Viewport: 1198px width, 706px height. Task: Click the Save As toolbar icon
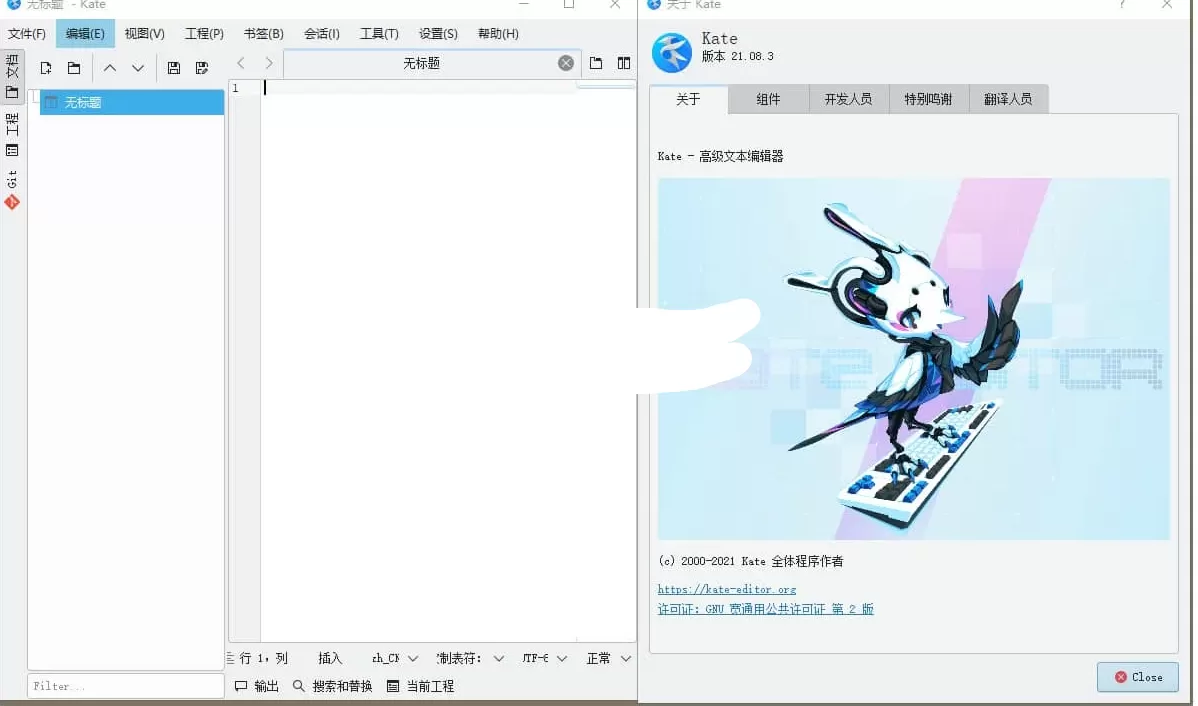202,67
